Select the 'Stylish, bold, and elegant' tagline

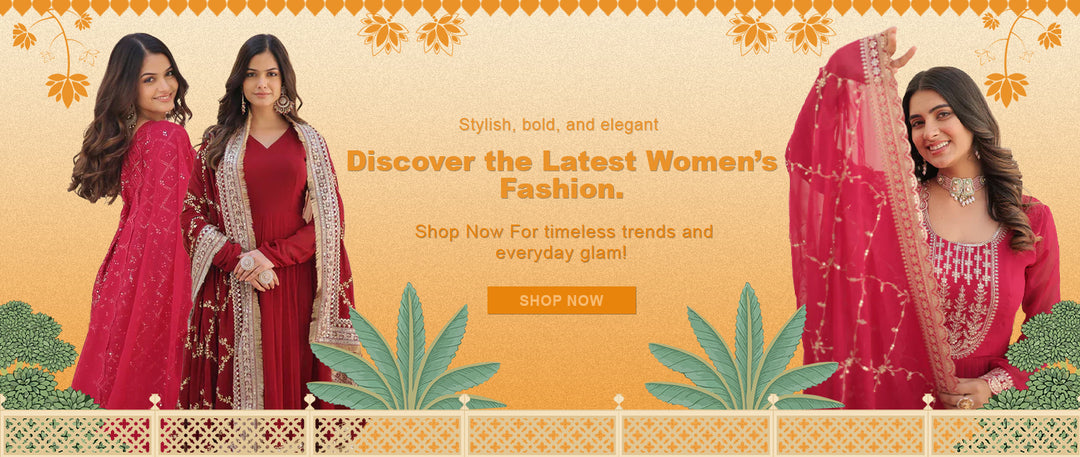[559, 125]
